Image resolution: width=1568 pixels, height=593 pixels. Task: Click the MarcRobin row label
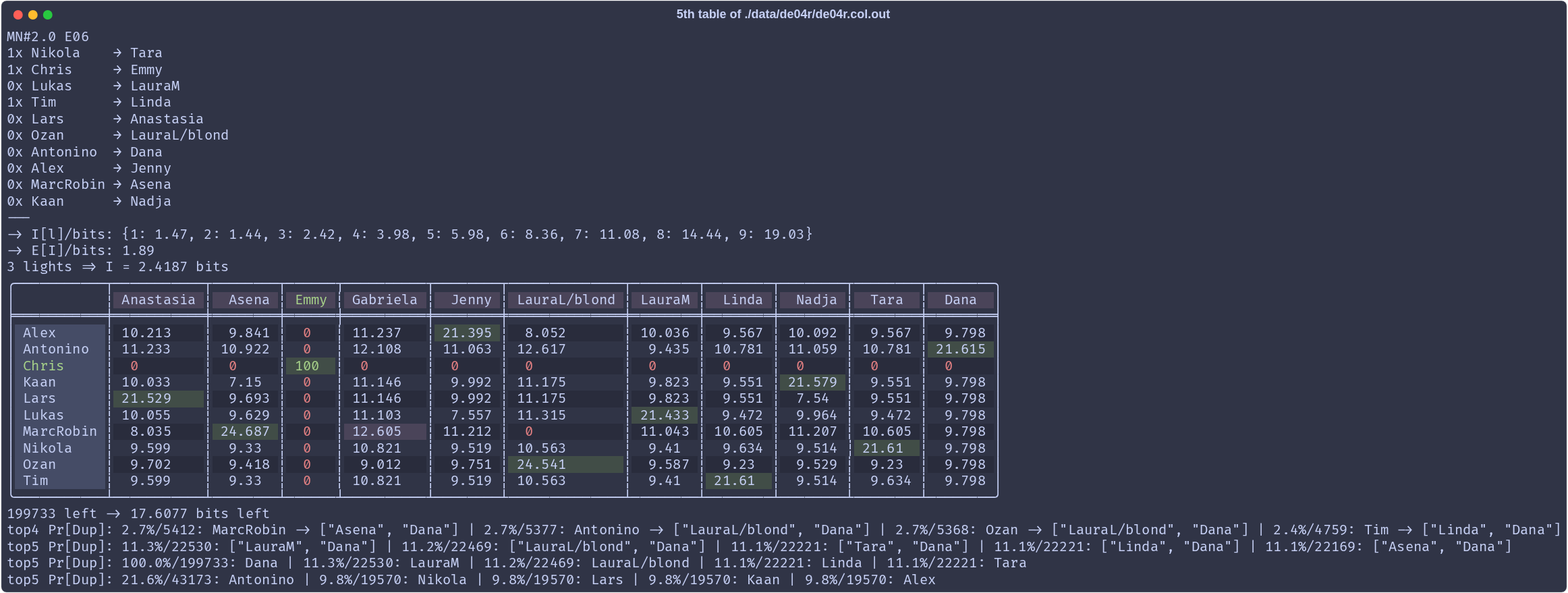click(59, 431)
